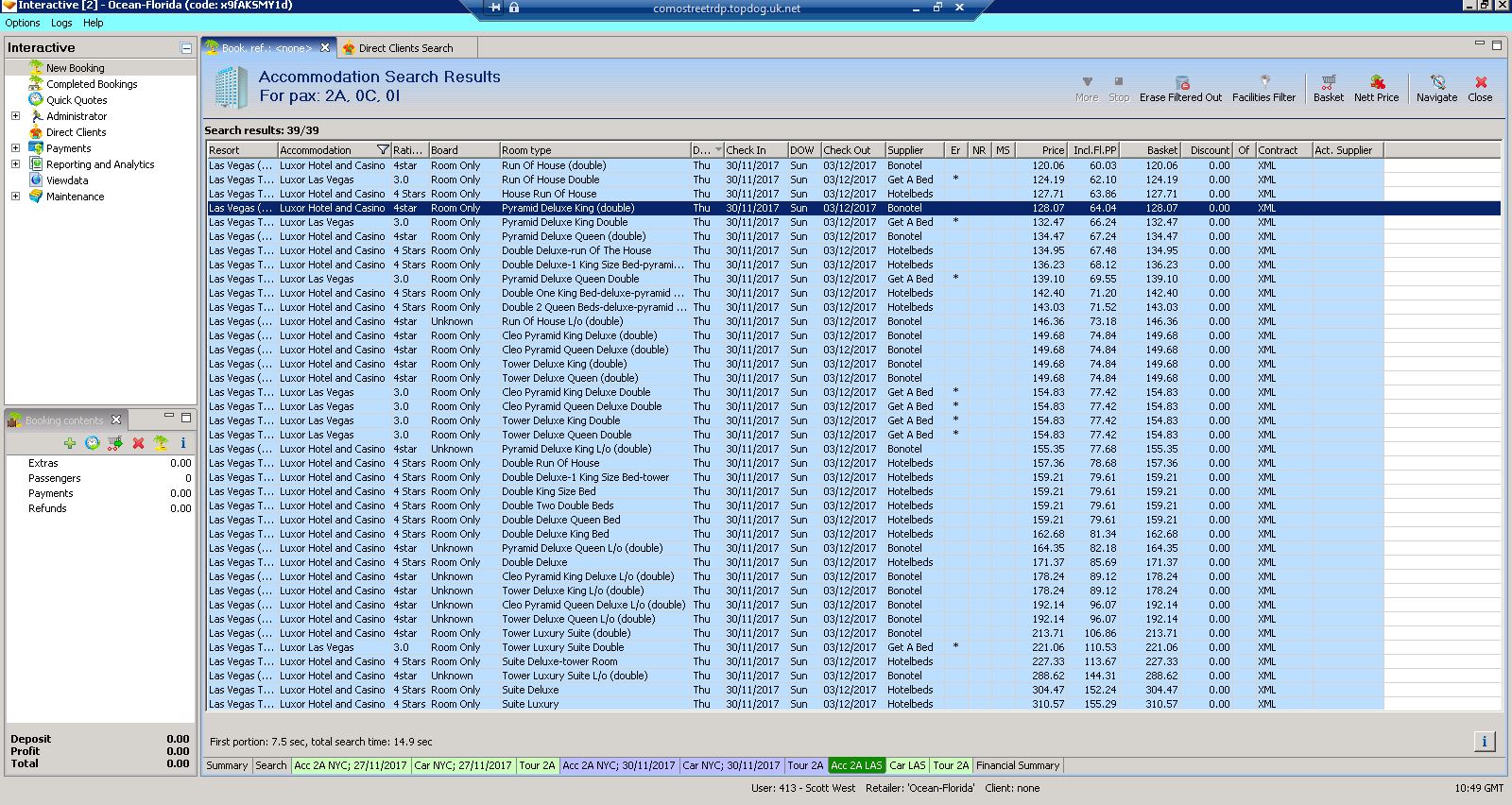Click the clock icon in Booking contents
The image size is (1512, 805).
click(93, 443)
